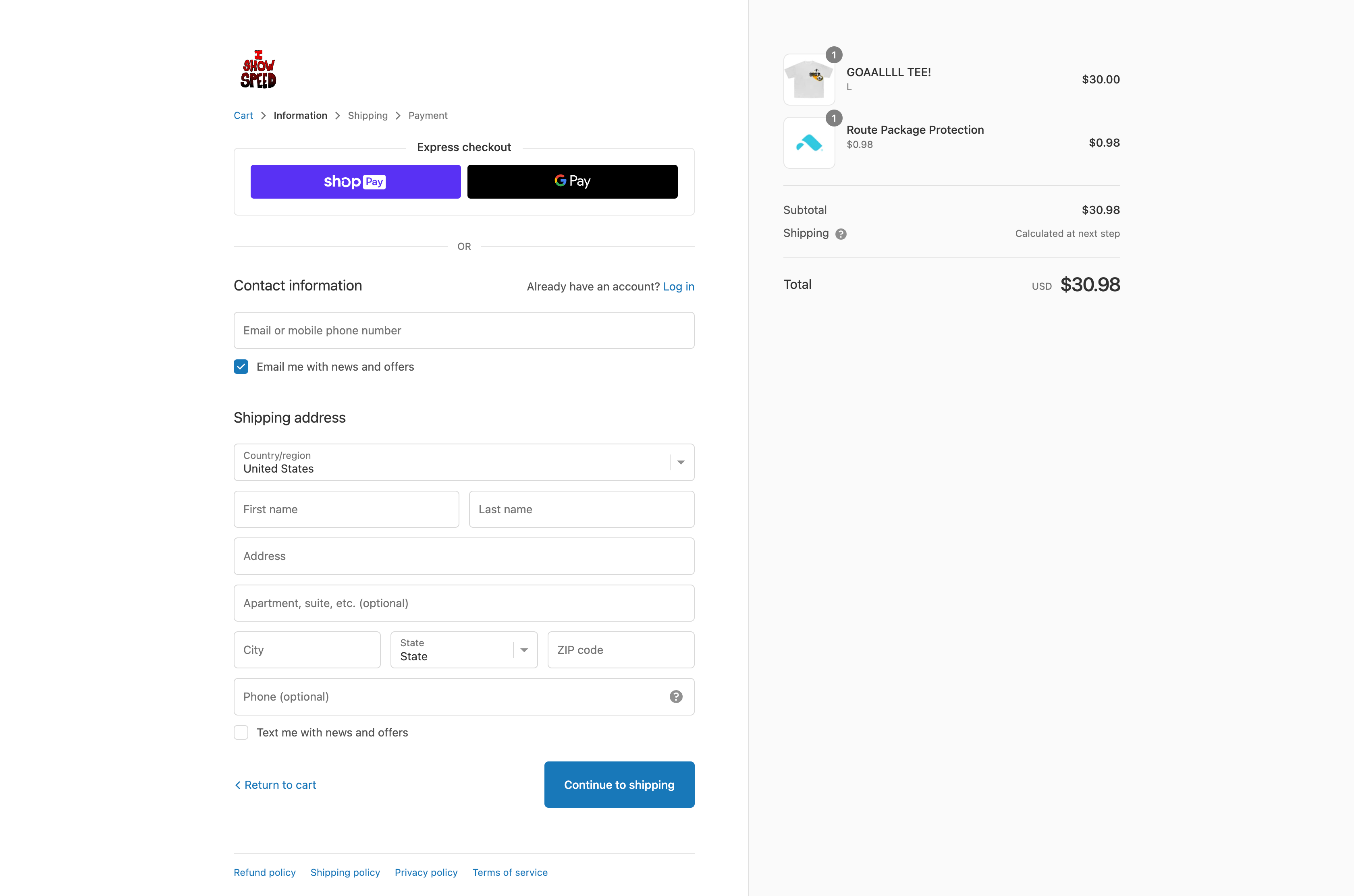Viewport: 1354px width, 896px height.
Task: Click the phone field help icon
Action: point(675,697)
